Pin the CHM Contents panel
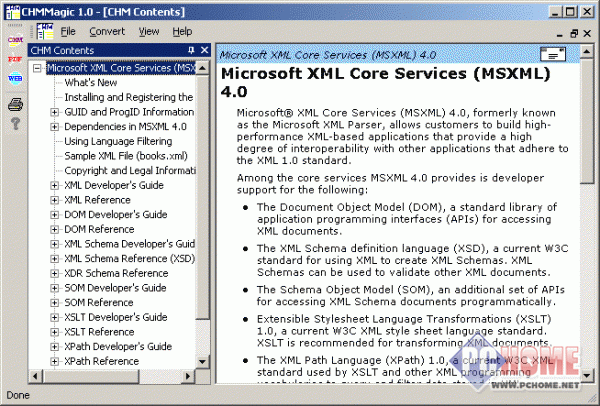 [191, 50]
